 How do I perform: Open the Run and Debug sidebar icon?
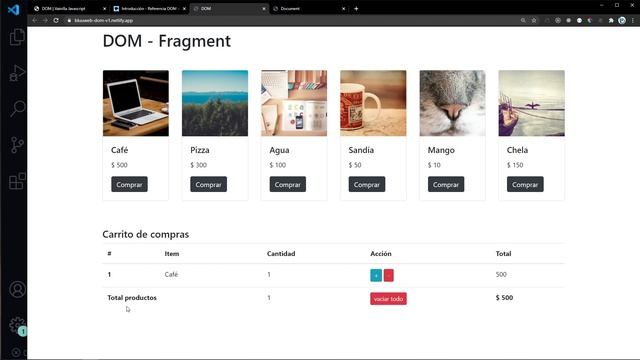pyautogui.click(x=17, y=73)
